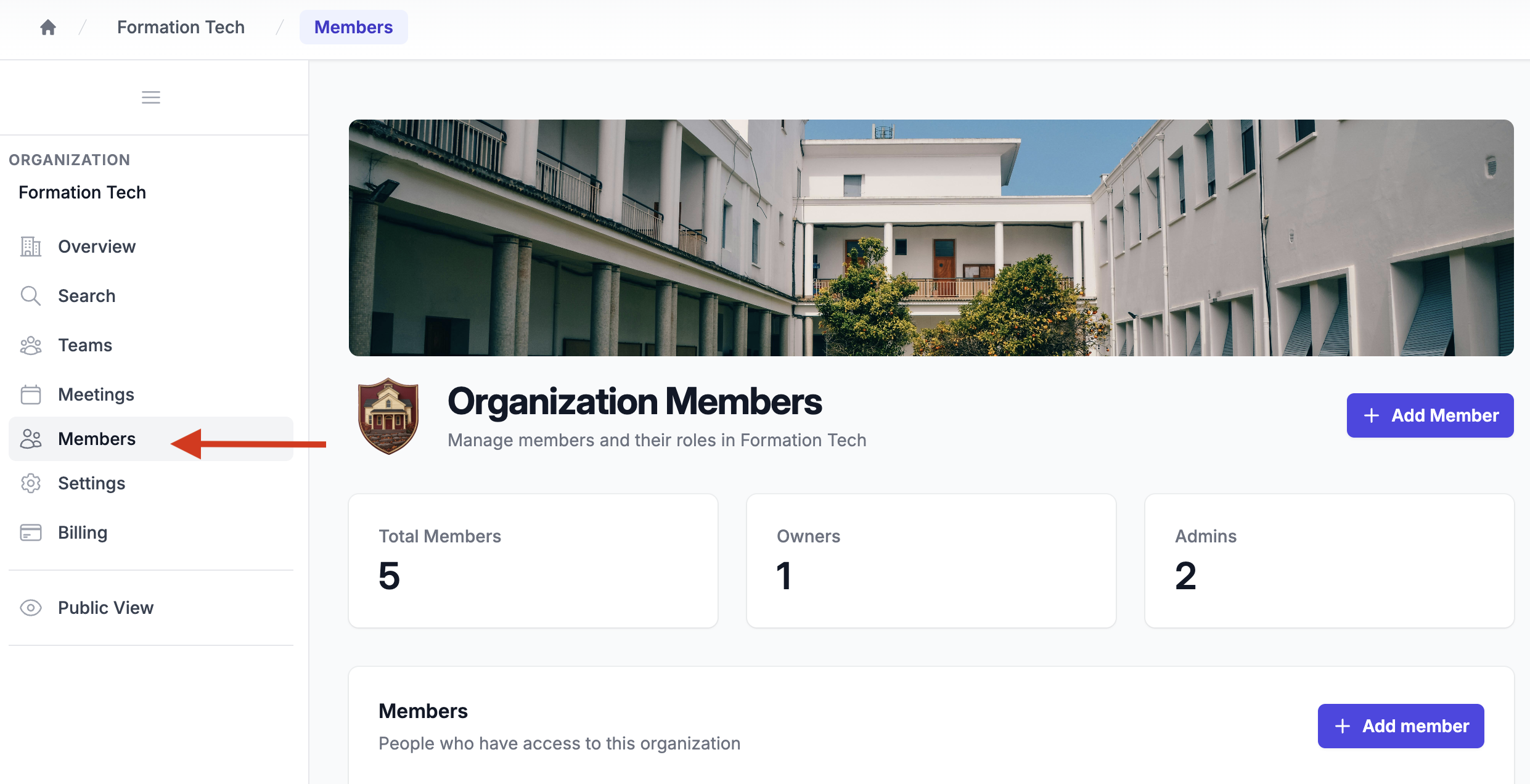Click Add member button in Members card
Image resolution: width=1530 pixels, height=784 pixels.
coord(1401,726)
